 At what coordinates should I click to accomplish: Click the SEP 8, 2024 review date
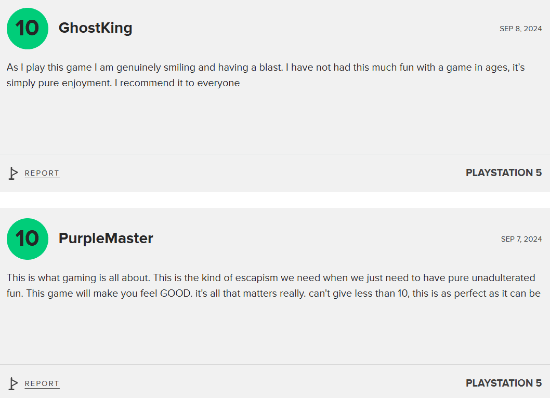521,29
